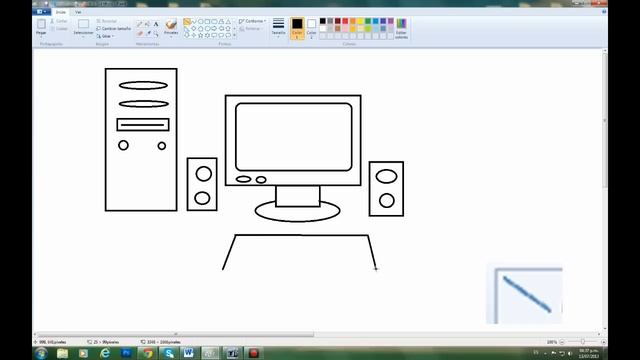
Task: Open Skype from taskbar
Action: 169,353
